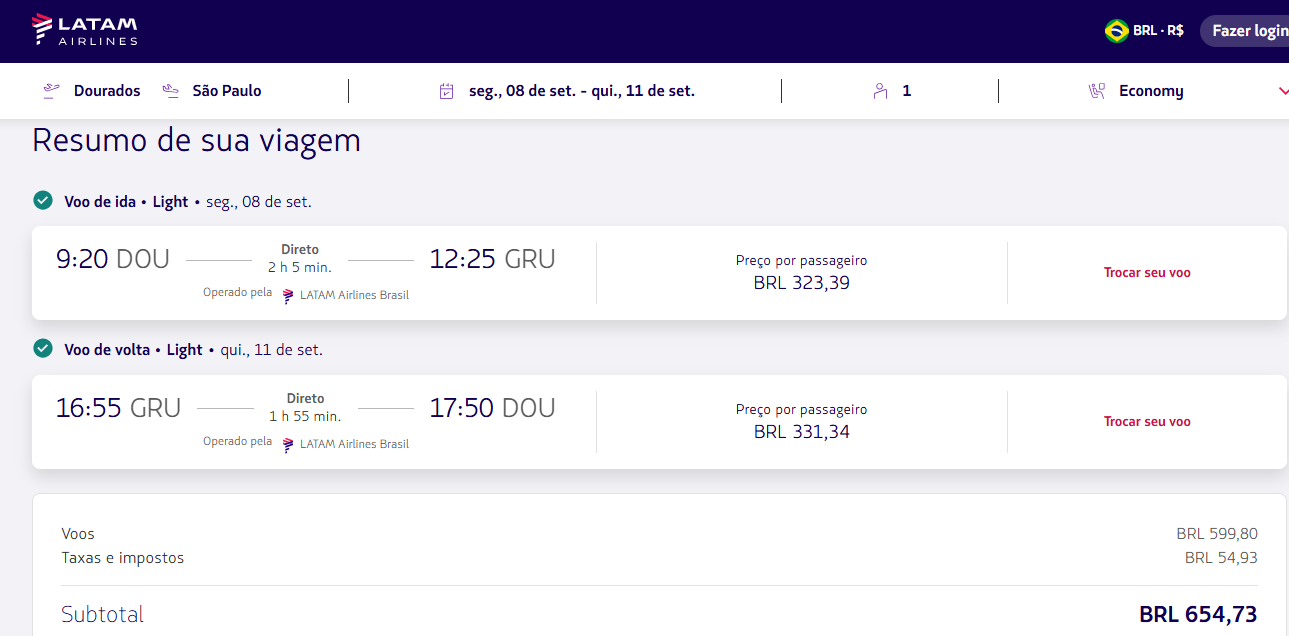Click the Resumo de sua viagem heading
Viewport: 1289px width, 636px height.
coord(196,140)
